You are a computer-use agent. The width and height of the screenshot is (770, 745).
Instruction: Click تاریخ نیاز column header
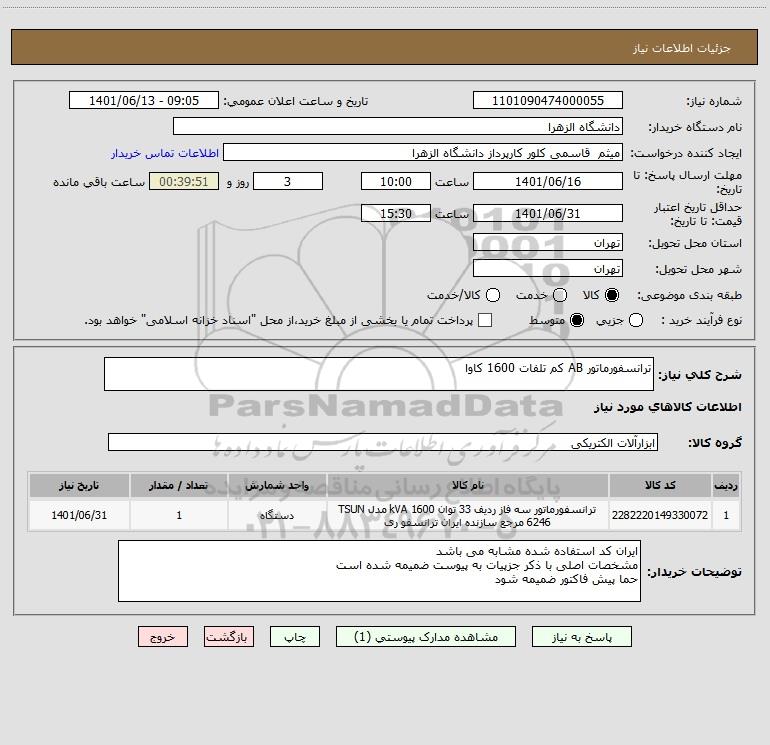point(79,485)
